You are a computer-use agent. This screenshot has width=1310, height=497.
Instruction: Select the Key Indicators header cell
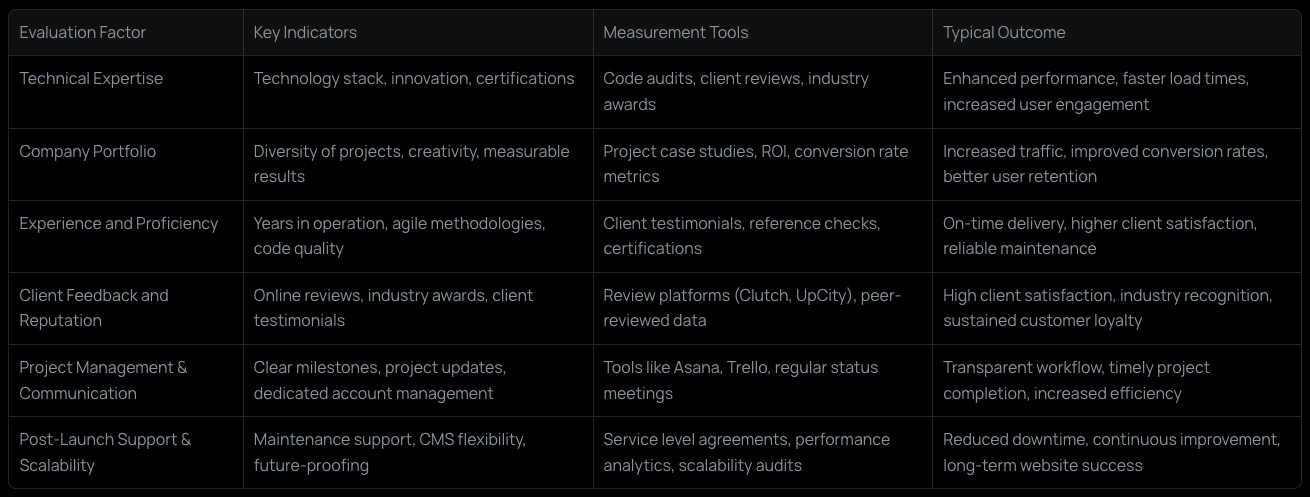(418, 32)
